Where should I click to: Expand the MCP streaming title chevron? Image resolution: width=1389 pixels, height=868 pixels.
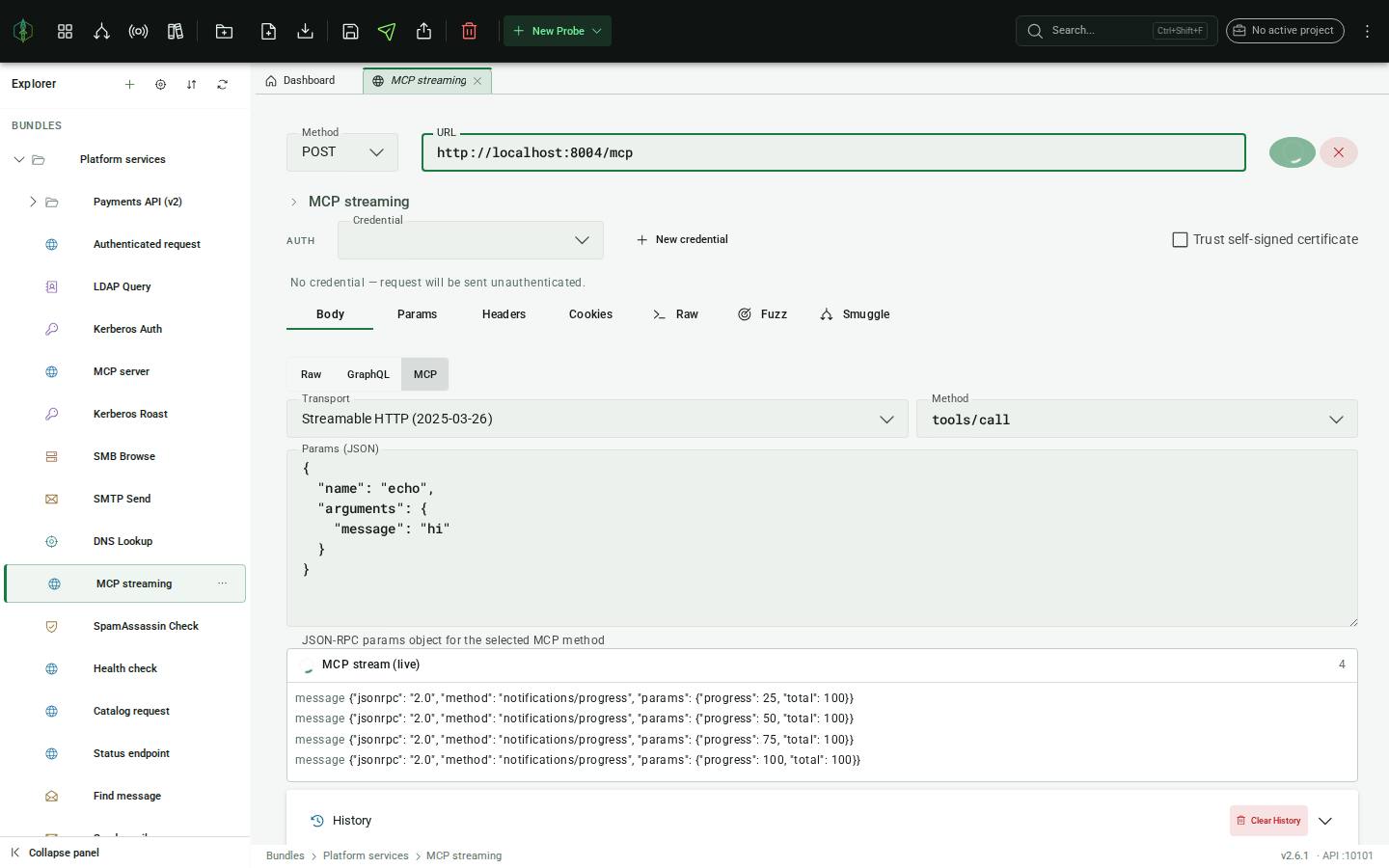point(294,202)
